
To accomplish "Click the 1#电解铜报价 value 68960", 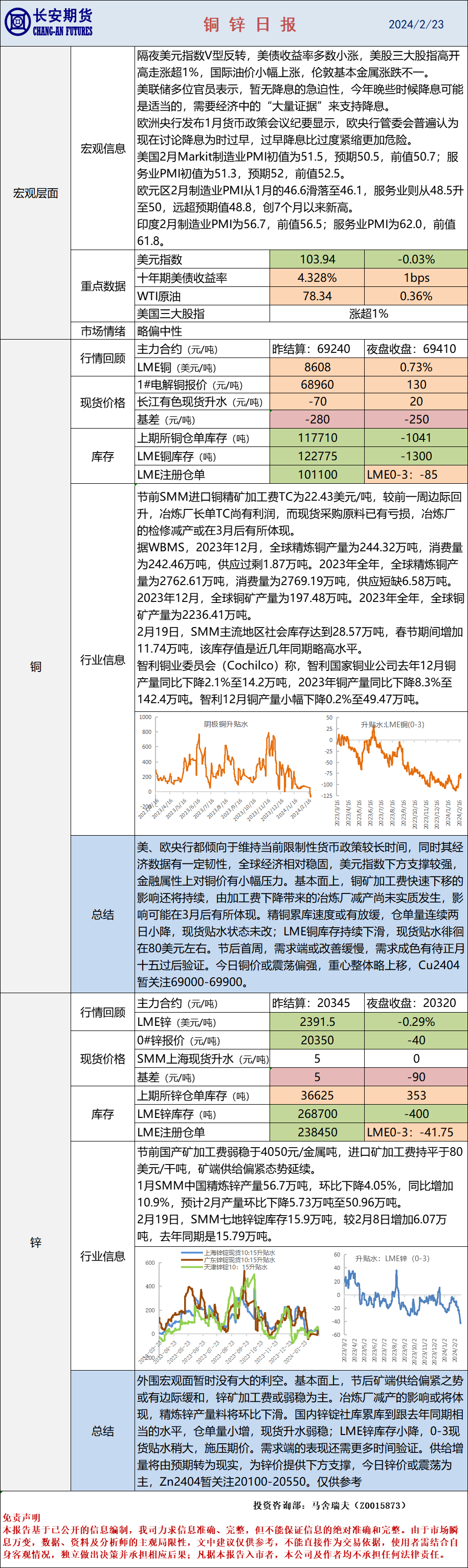I will click(317, 385).
